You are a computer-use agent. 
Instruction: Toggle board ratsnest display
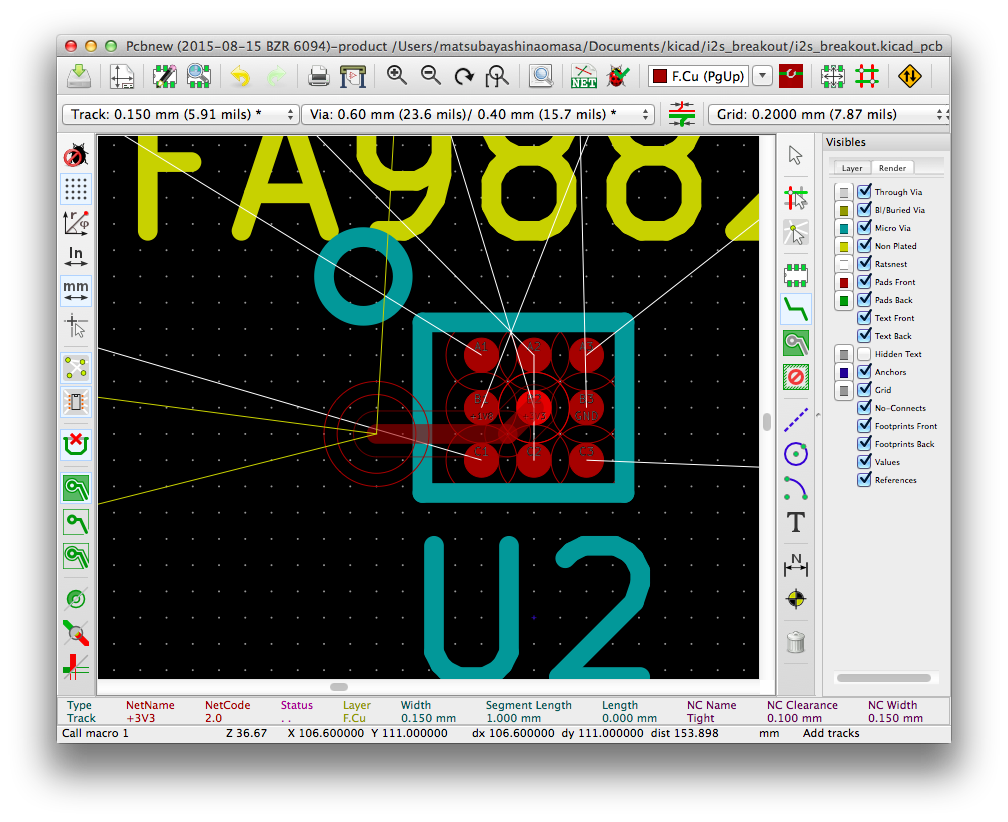pos(76,368)
